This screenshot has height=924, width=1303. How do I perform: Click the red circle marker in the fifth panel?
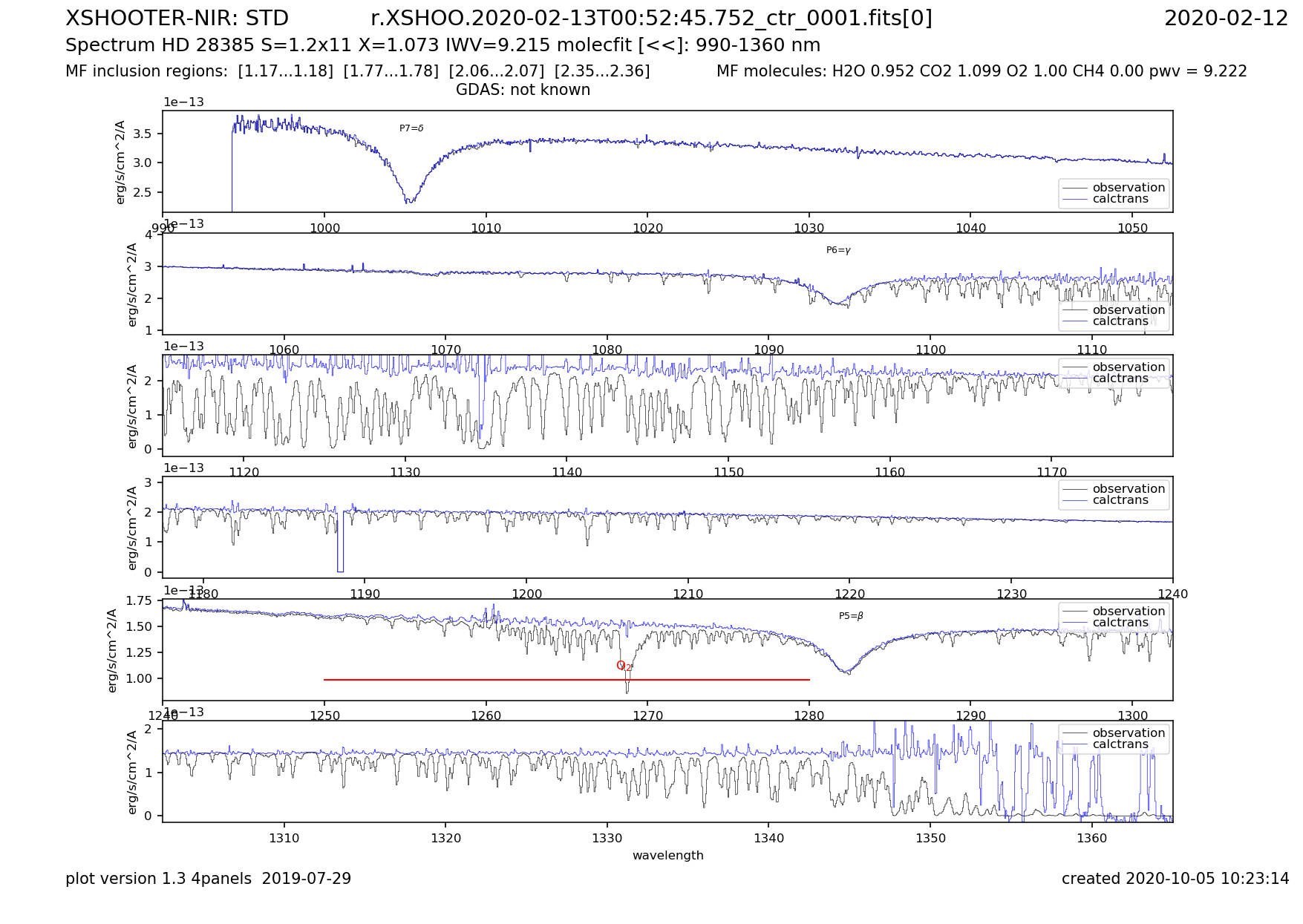[621, 665]
